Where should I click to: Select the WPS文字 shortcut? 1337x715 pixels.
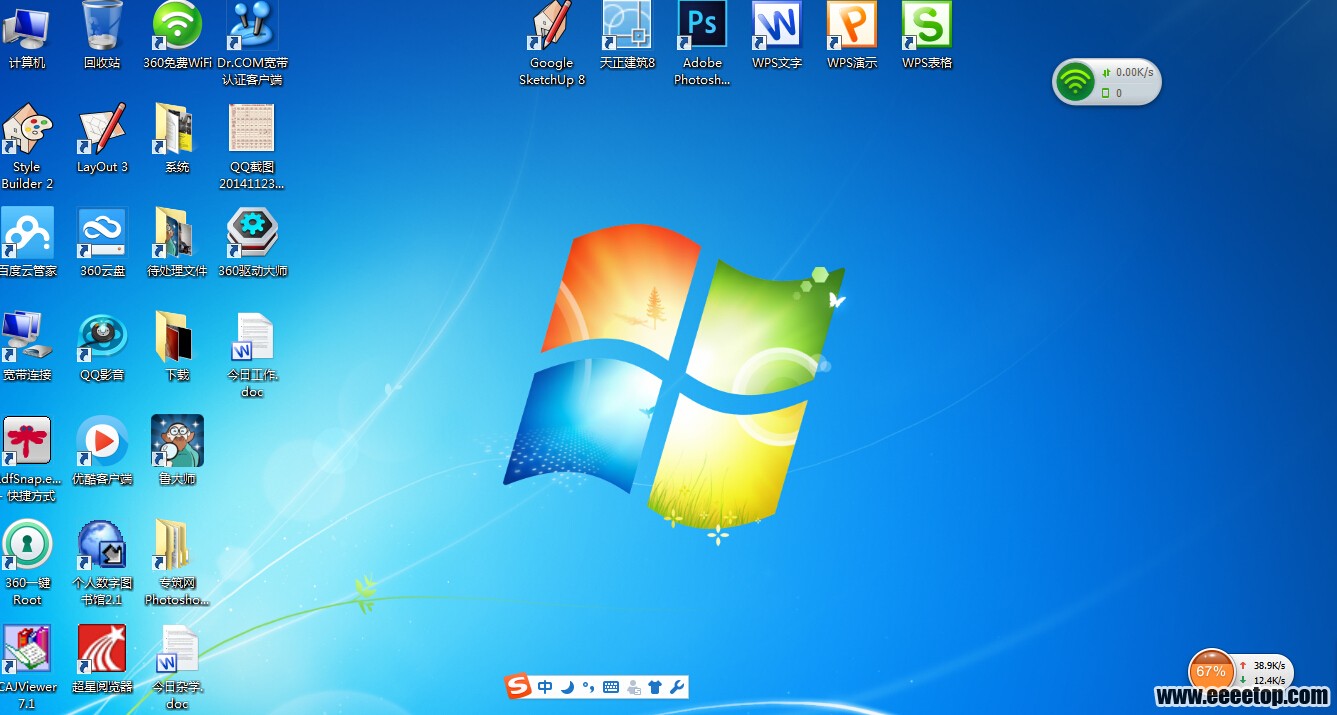(x=777, y=36)
